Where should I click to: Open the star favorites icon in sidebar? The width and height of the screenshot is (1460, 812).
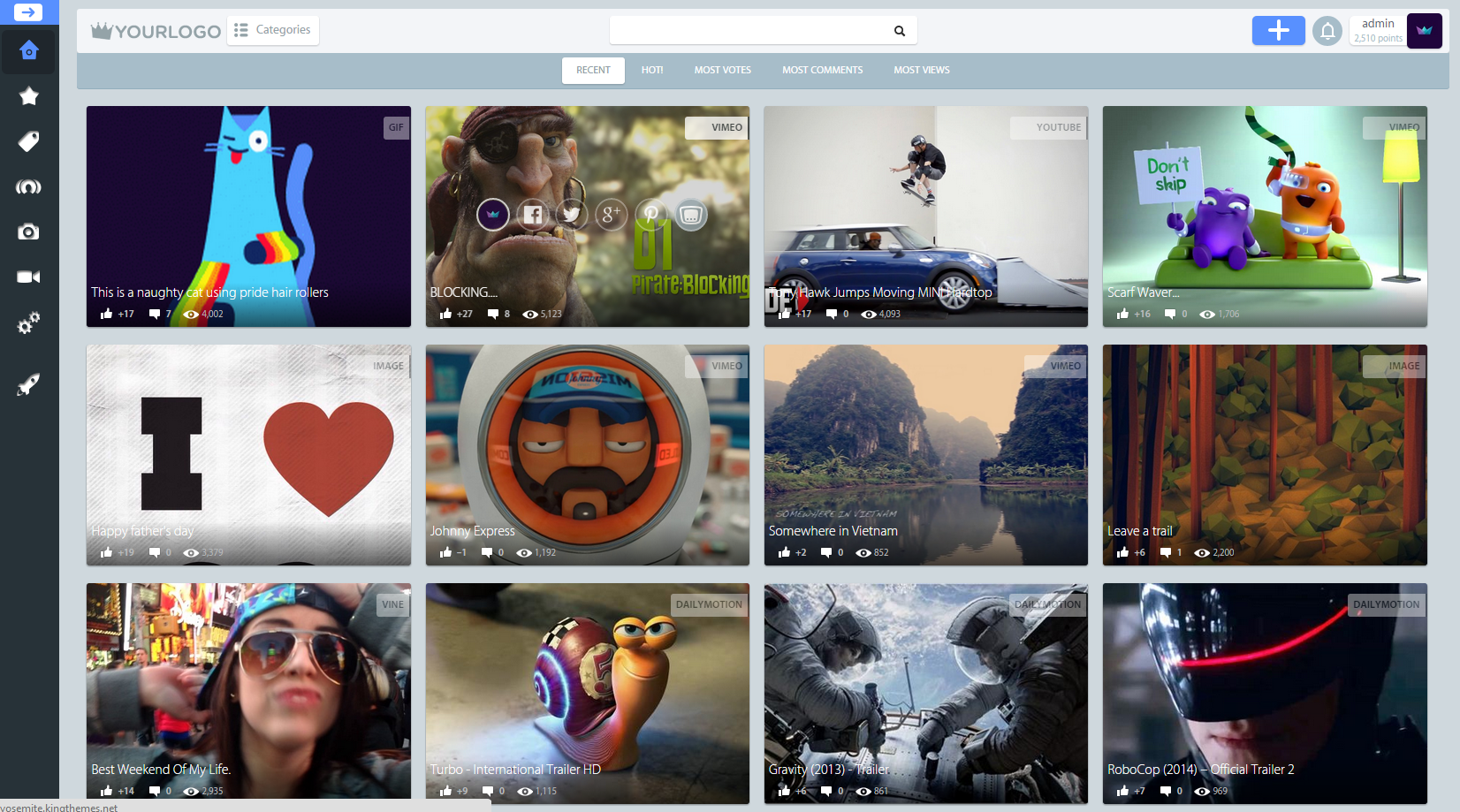28,96
